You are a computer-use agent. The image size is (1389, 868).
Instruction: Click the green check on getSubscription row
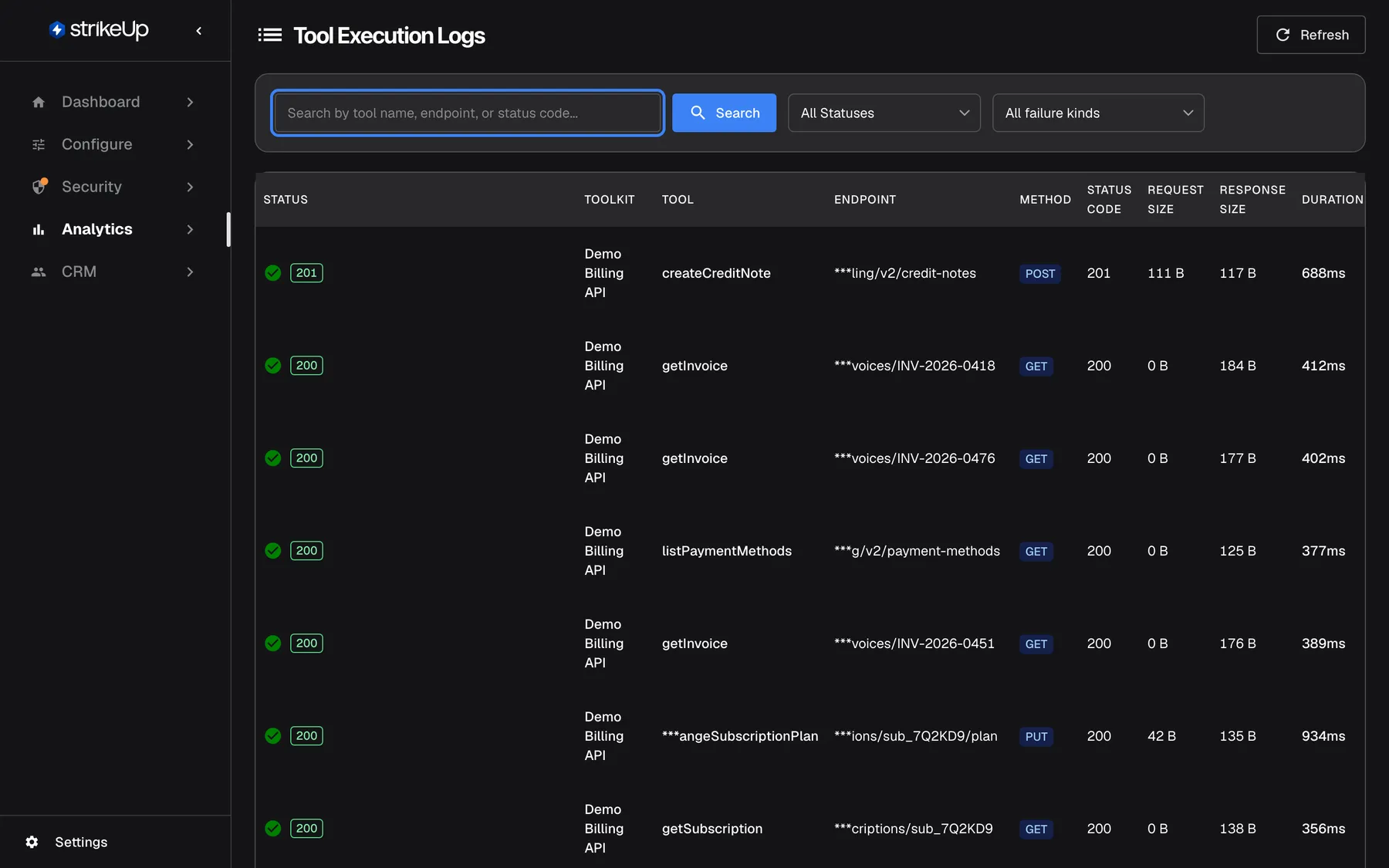click(272, 828)
